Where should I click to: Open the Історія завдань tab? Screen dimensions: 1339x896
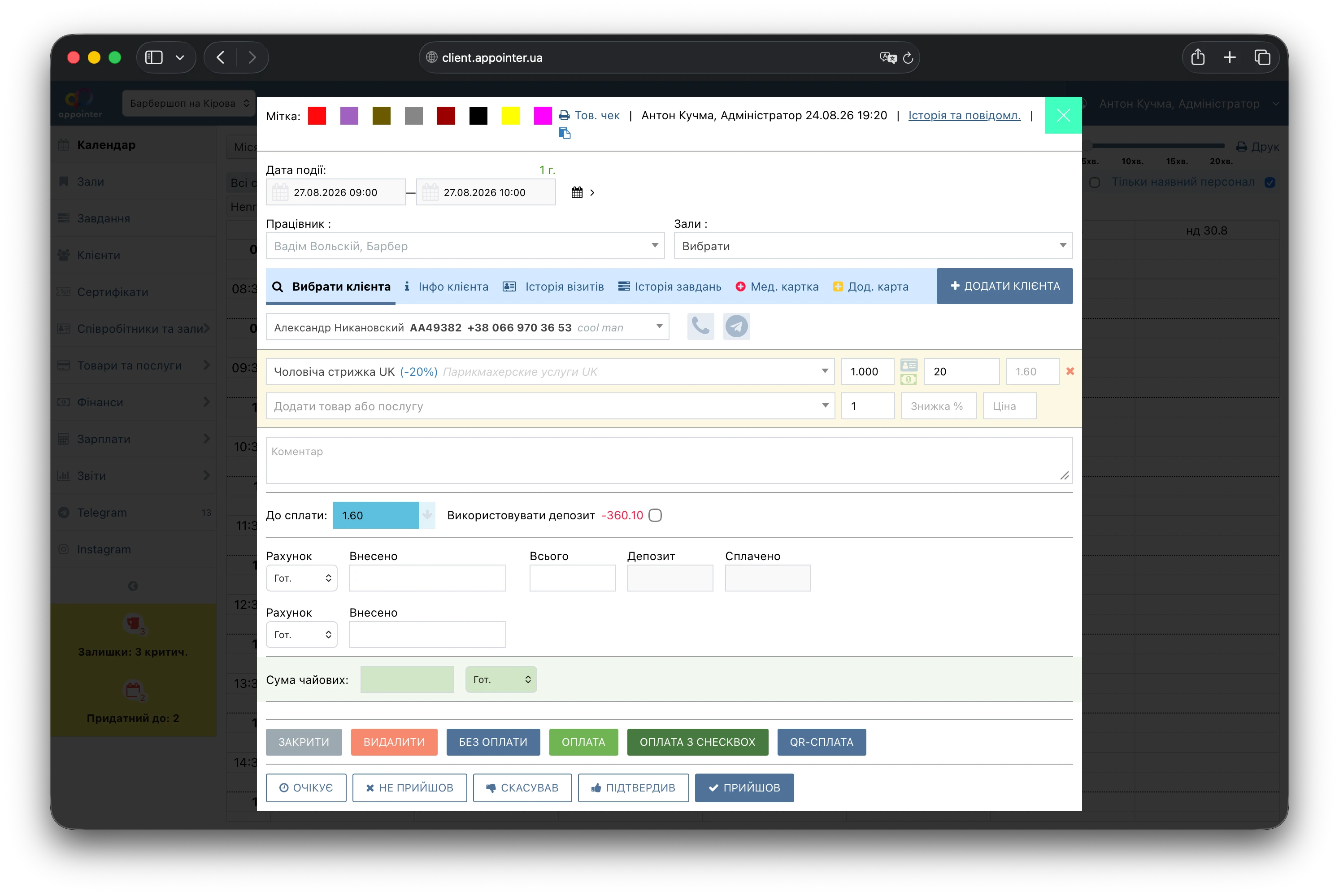coord(669,286)
